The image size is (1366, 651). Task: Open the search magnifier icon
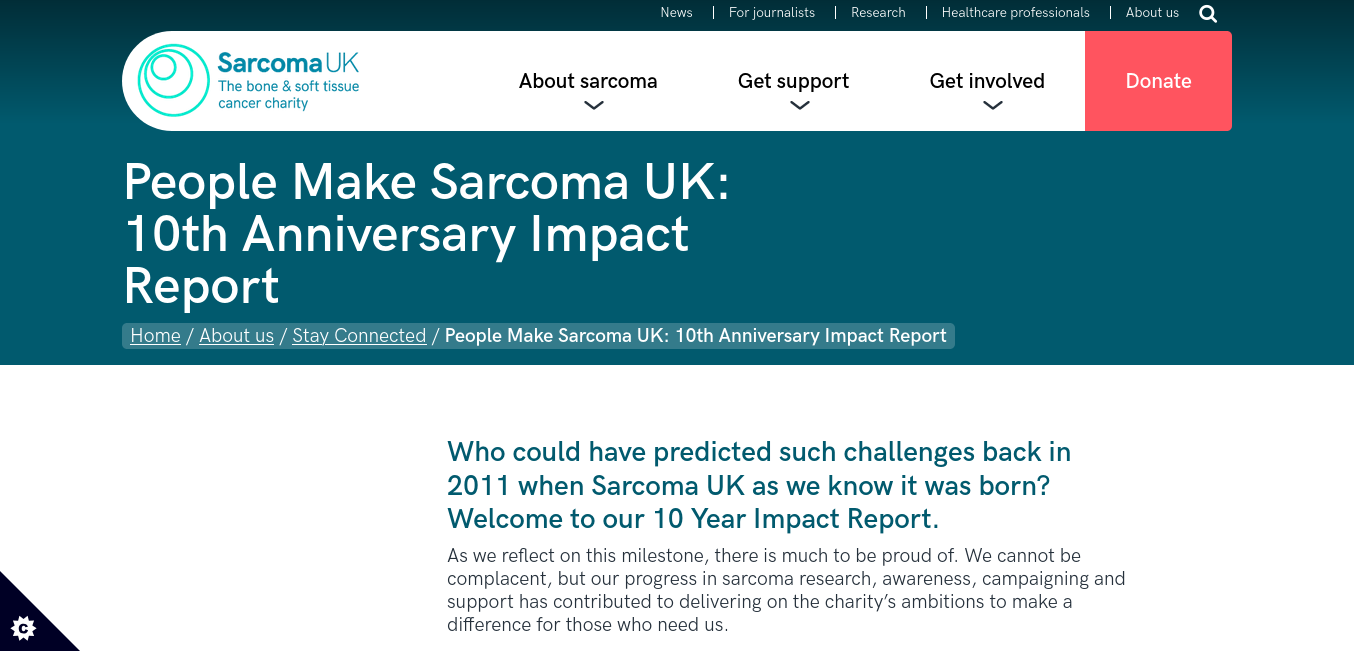coord(1208,14)
